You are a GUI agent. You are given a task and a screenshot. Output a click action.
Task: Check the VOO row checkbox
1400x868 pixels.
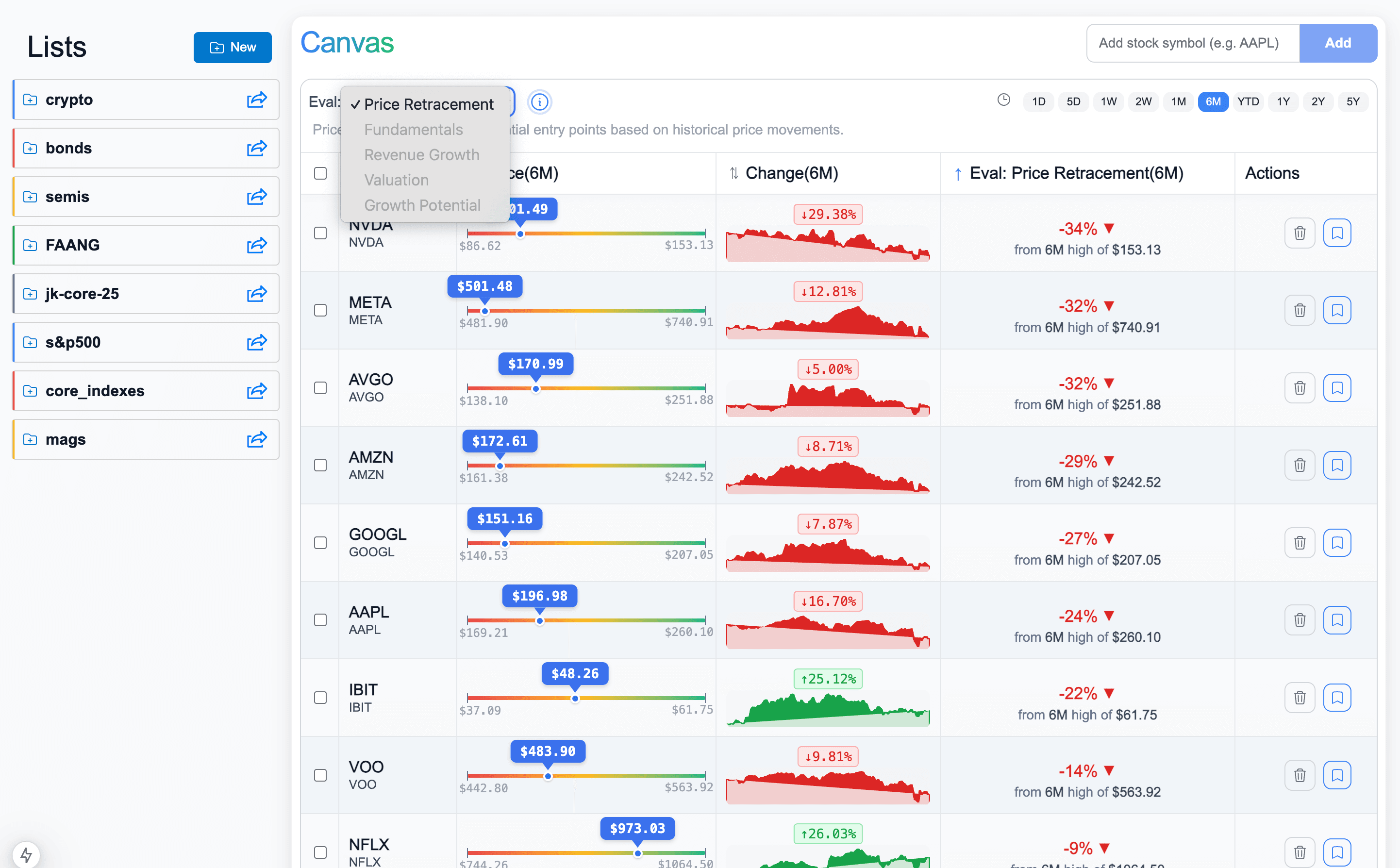coord(320,775)
